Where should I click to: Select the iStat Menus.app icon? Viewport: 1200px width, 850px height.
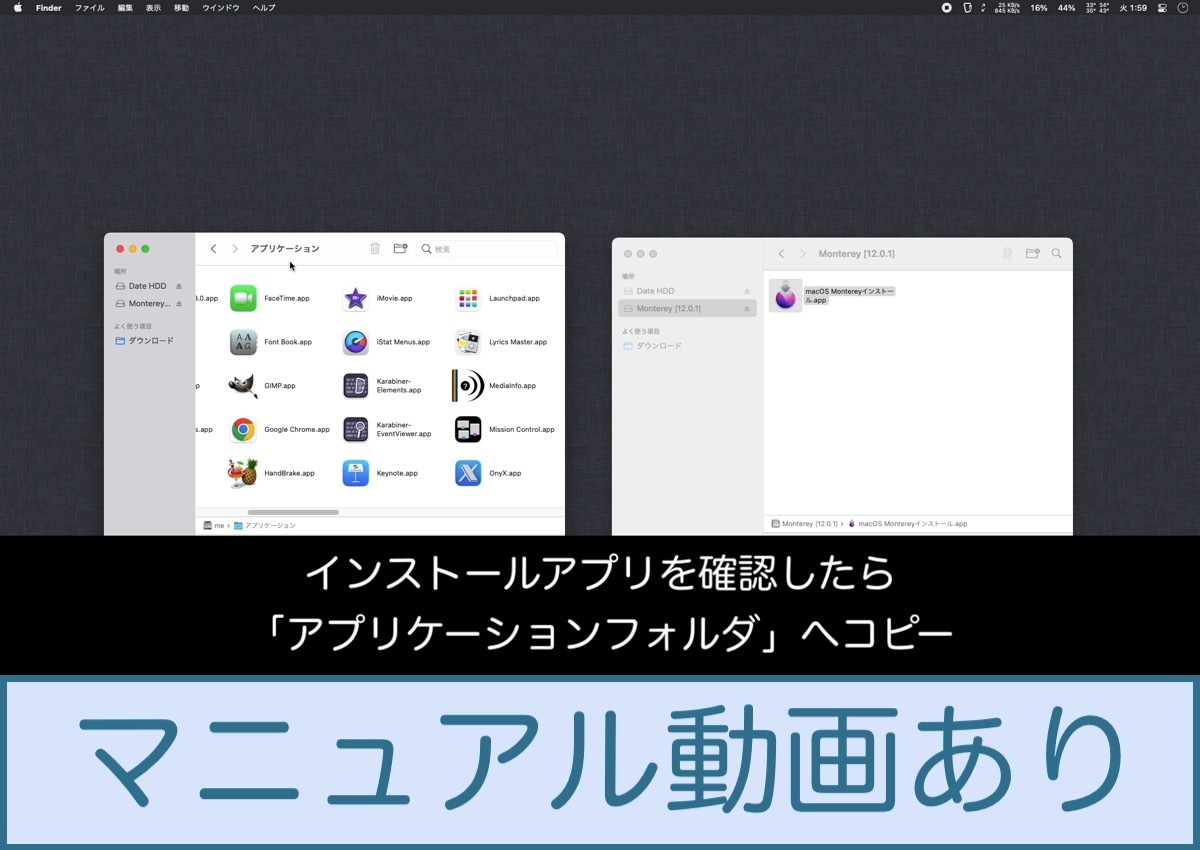pyautogui.click(x=355, y=342)
